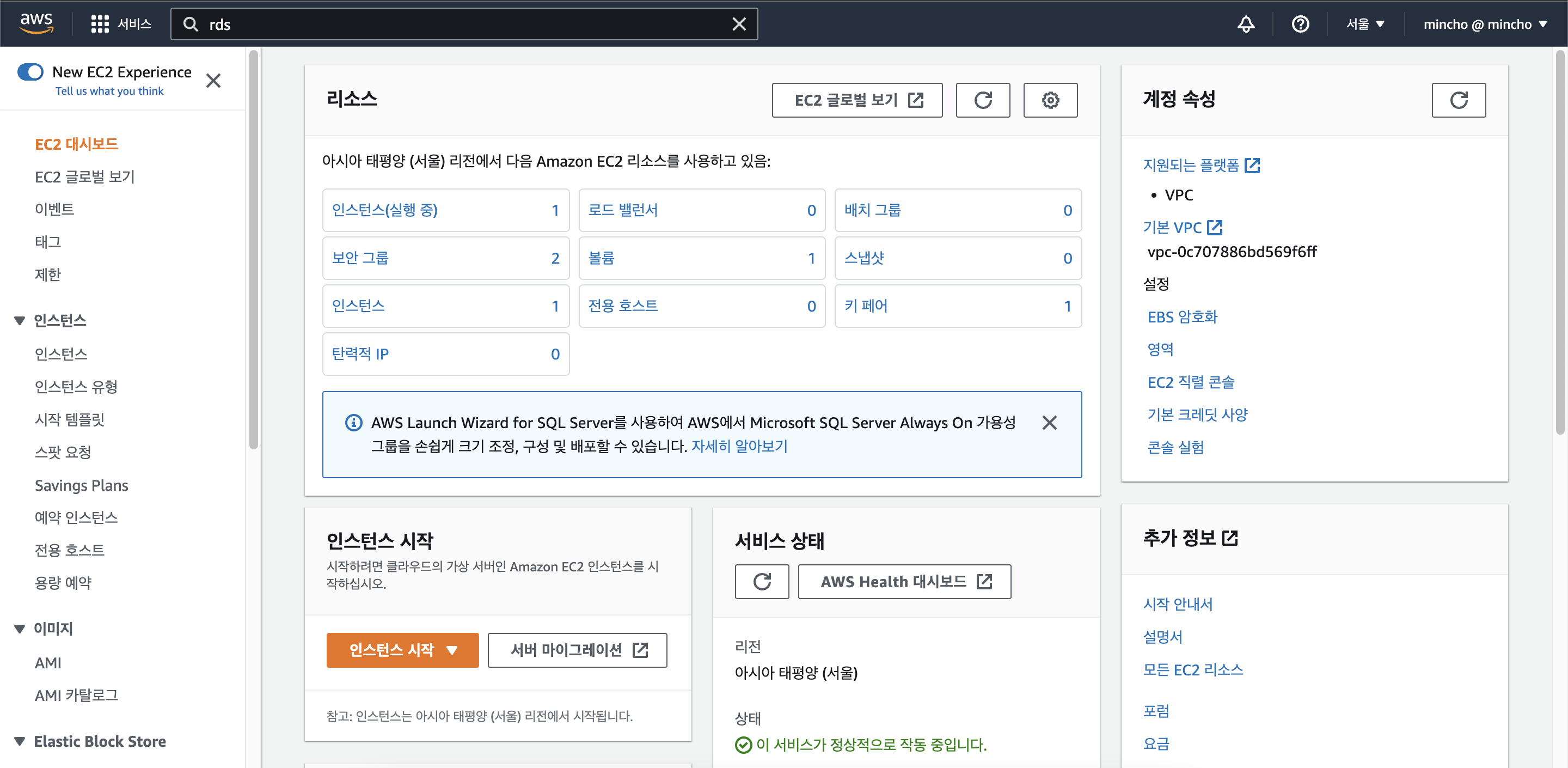Screen dimensions: 1568x768
Task: Open the EC2 직렬 콘솔 setting
Action: click(x=1191, y=382)
